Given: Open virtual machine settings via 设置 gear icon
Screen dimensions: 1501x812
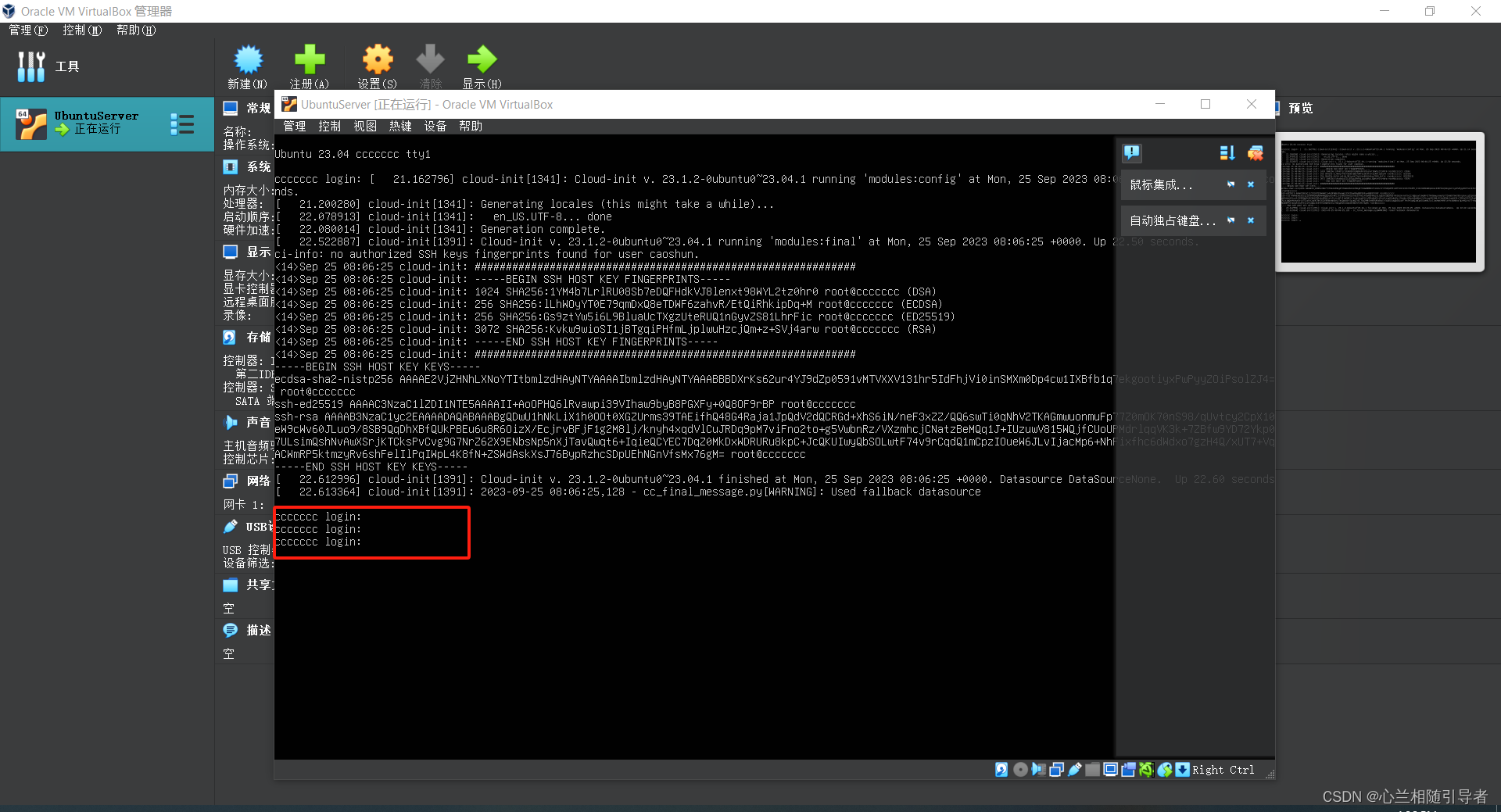Looking at the screenshot, I should (x=377, y=59).
